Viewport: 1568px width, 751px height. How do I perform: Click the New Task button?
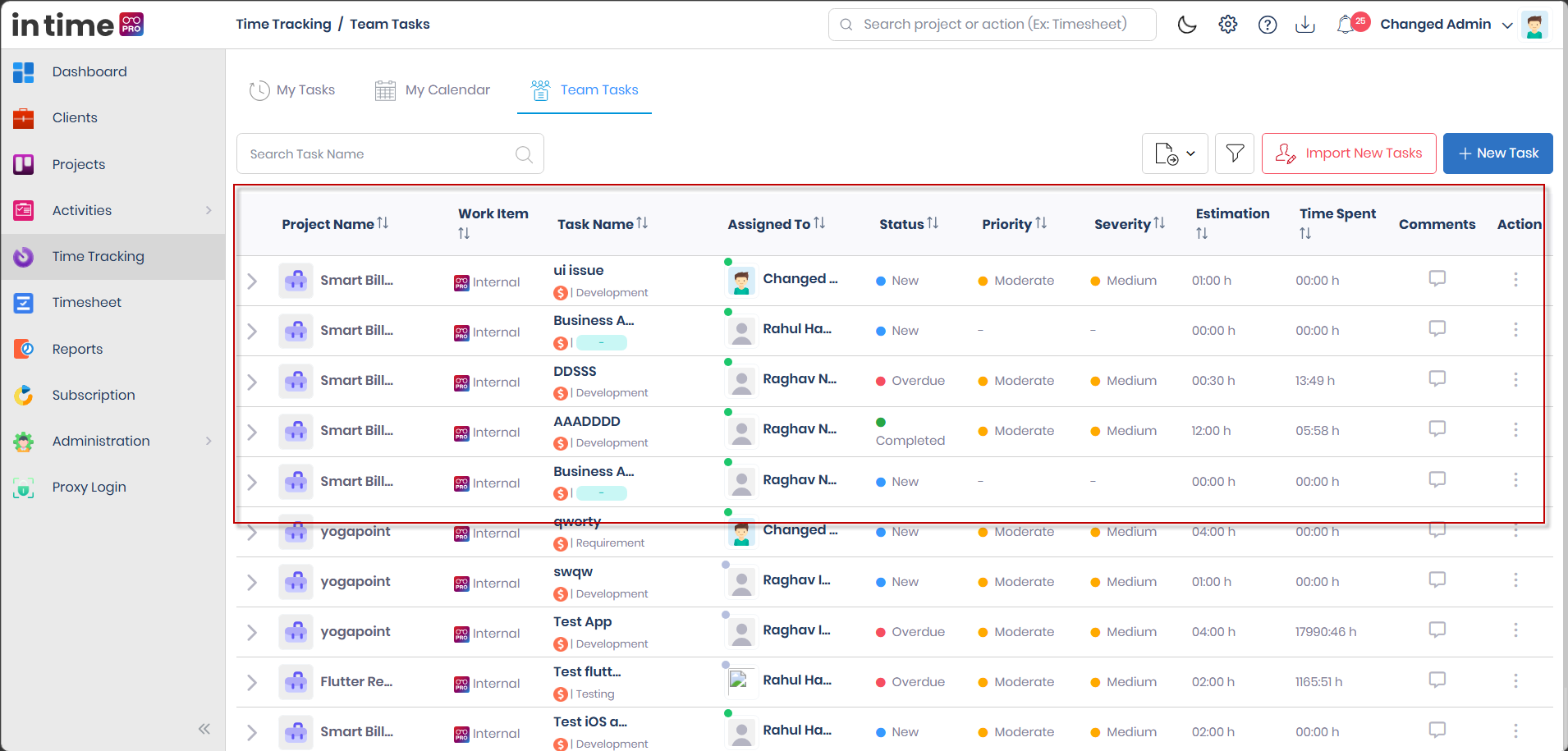pos(1498,153)
